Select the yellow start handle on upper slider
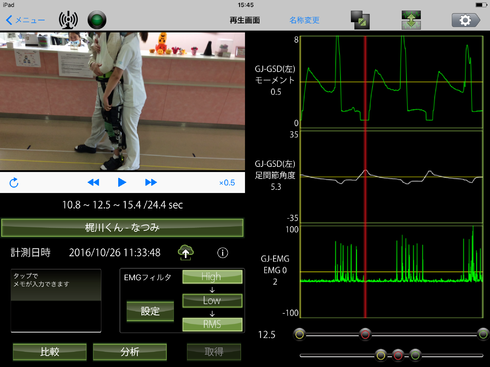Screen dimensions: 490x367 [x=300, y=334]
